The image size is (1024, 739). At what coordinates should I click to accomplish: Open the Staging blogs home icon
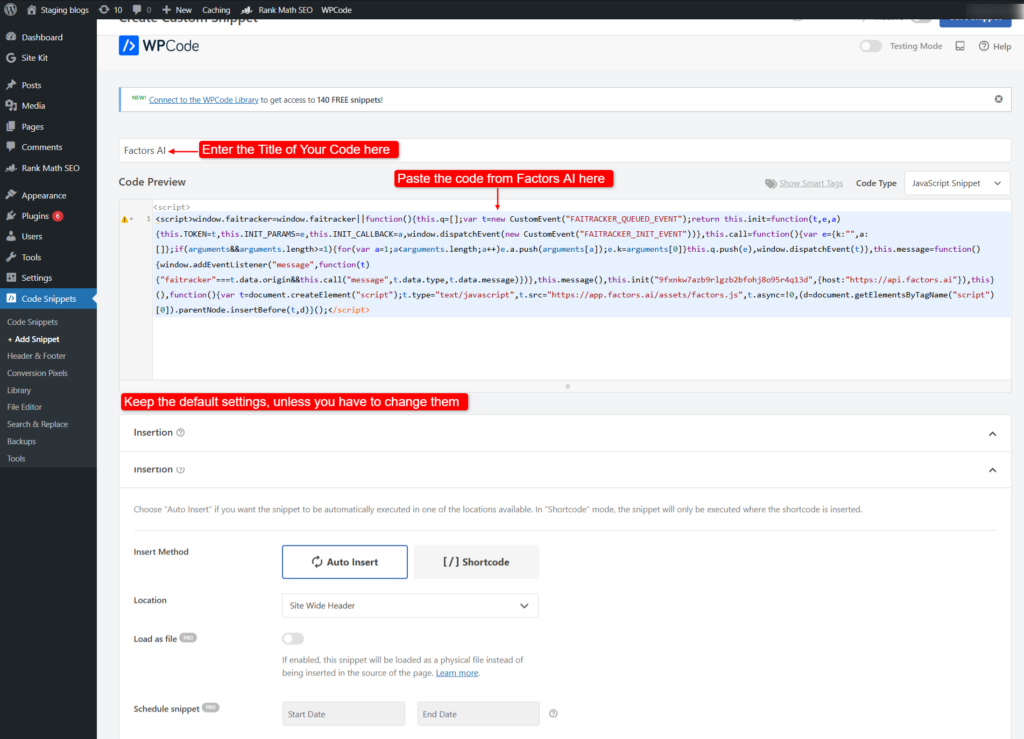(31, 10)
